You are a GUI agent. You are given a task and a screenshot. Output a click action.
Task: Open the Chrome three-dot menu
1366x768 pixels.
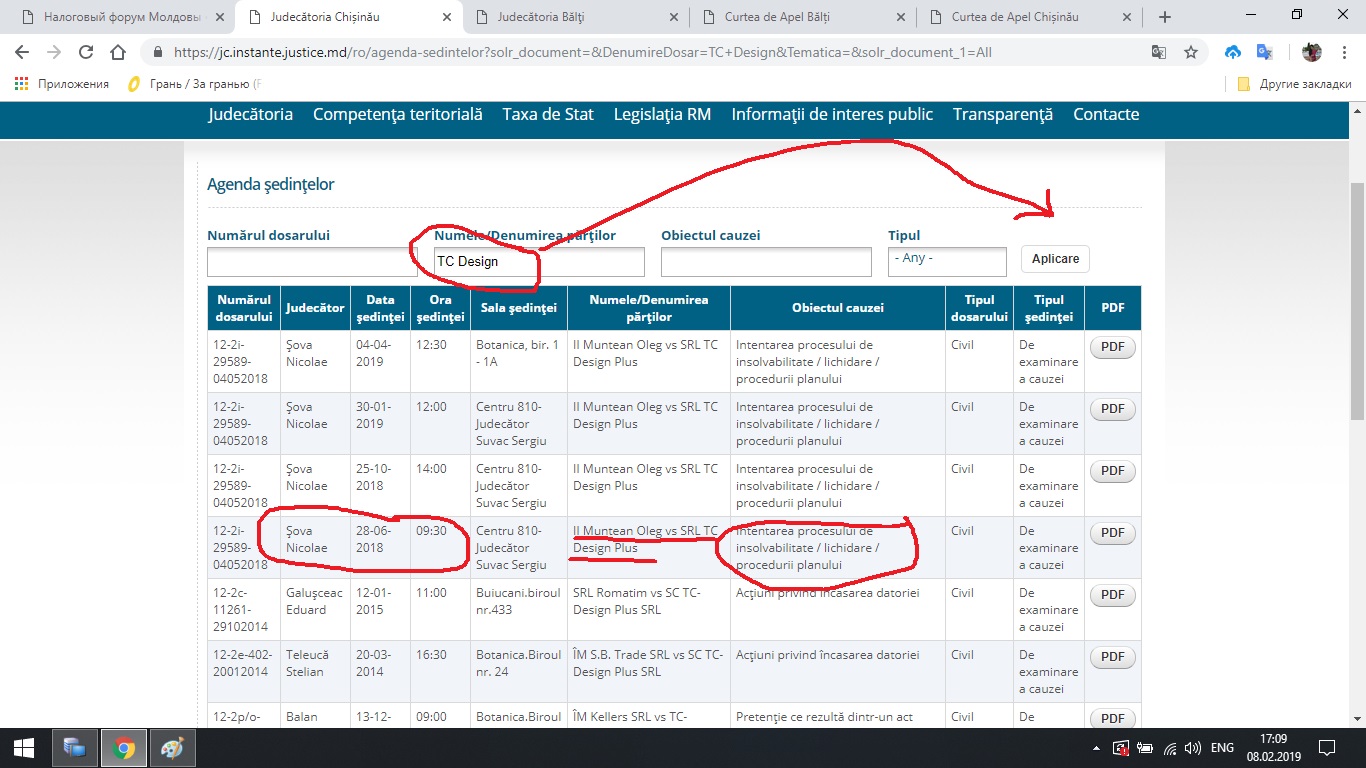click(1343, 52)
